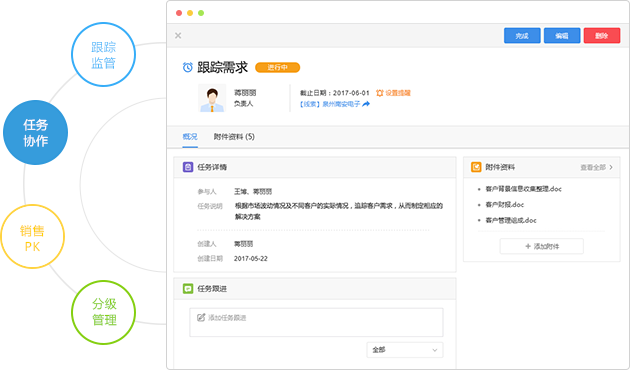The width and height of the screenshot is (630, 370).
Task: Click the 跟踪需求 task title
Action: pyautogui.click(x=222, y=67)
